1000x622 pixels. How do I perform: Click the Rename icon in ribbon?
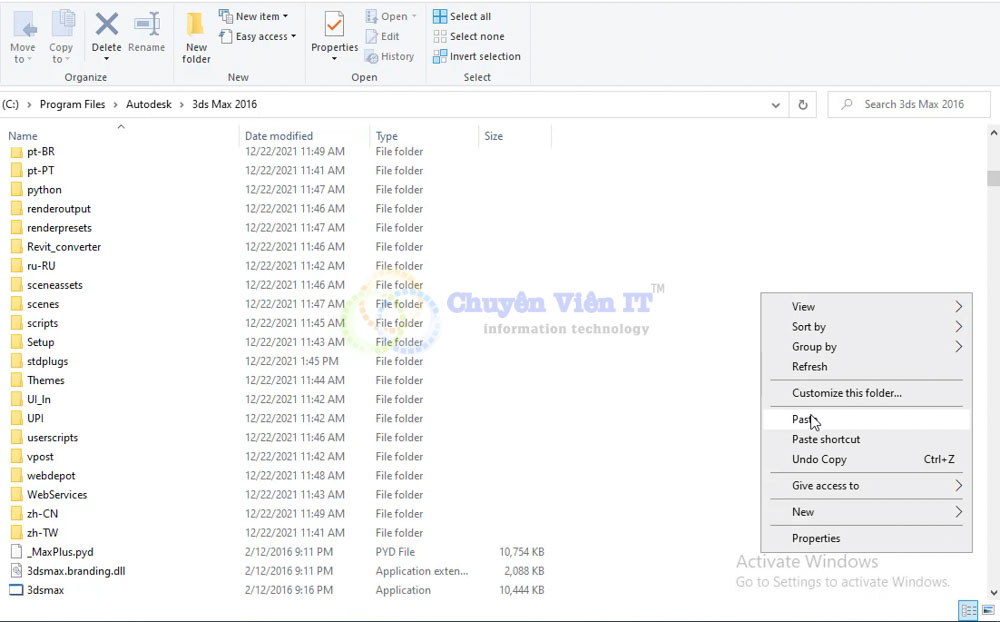[146, 30]
